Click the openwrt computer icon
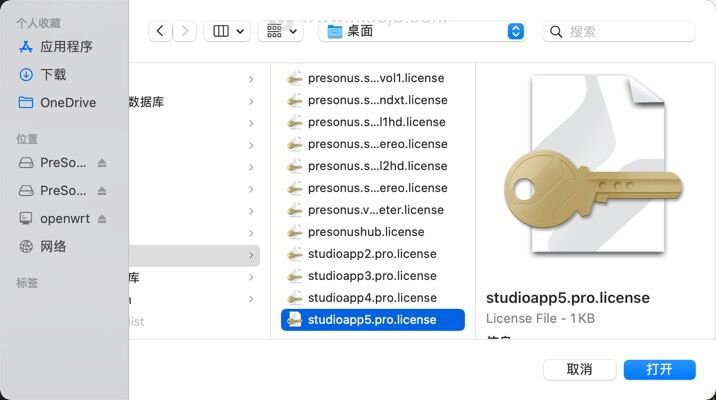This screenshot has height=400, width=716. (26, 218)
